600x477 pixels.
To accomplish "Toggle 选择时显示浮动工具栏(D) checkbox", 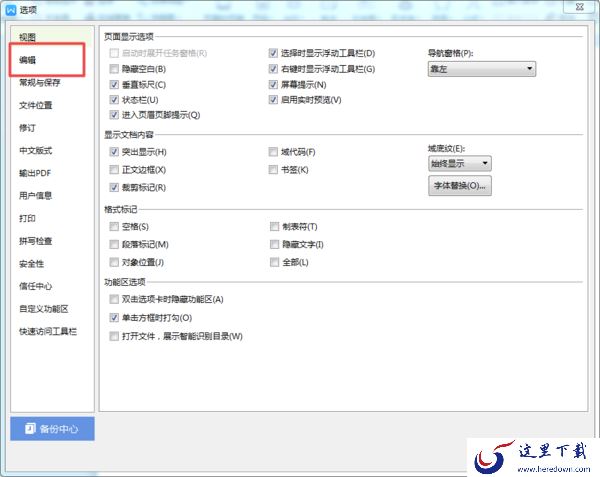I will pyautogui.click(x=273, y=53).
